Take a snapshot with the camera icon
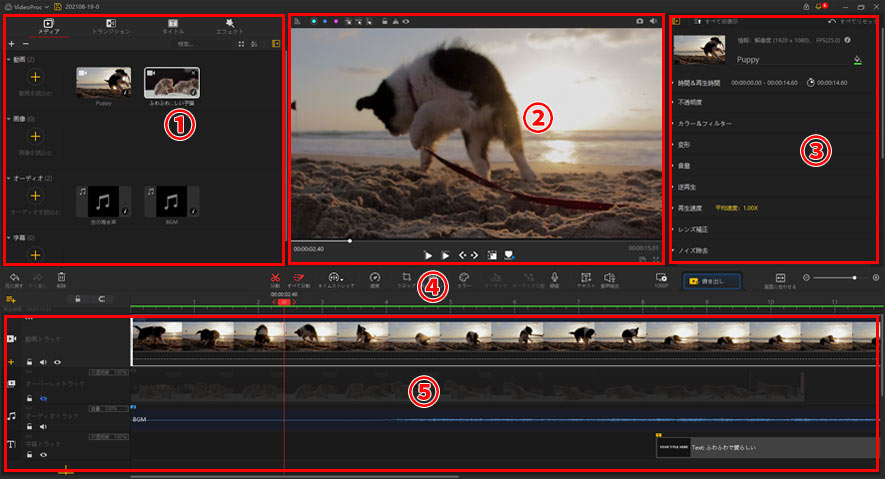The image size is (885, 479). [639, 21]
